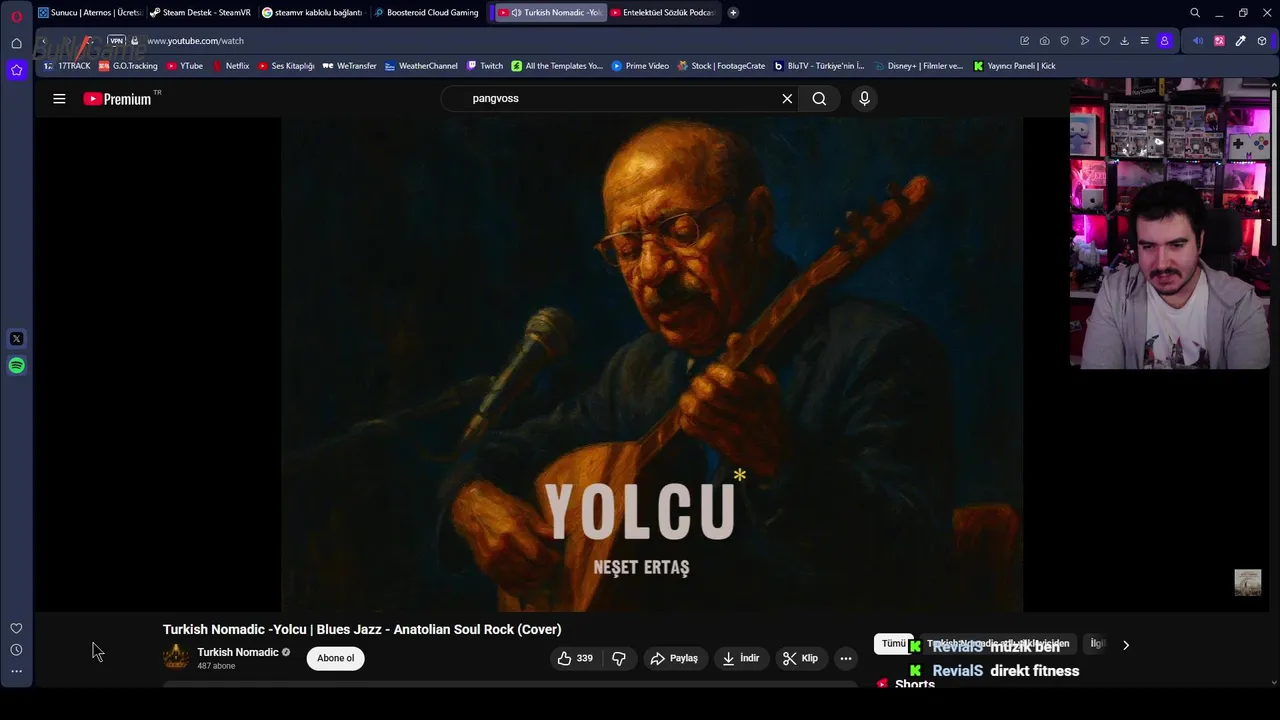The image size is (1280, 720).
Task: Open G.O.Tracking bookmark
Action: pyautogui.click(x=128, y=66)
